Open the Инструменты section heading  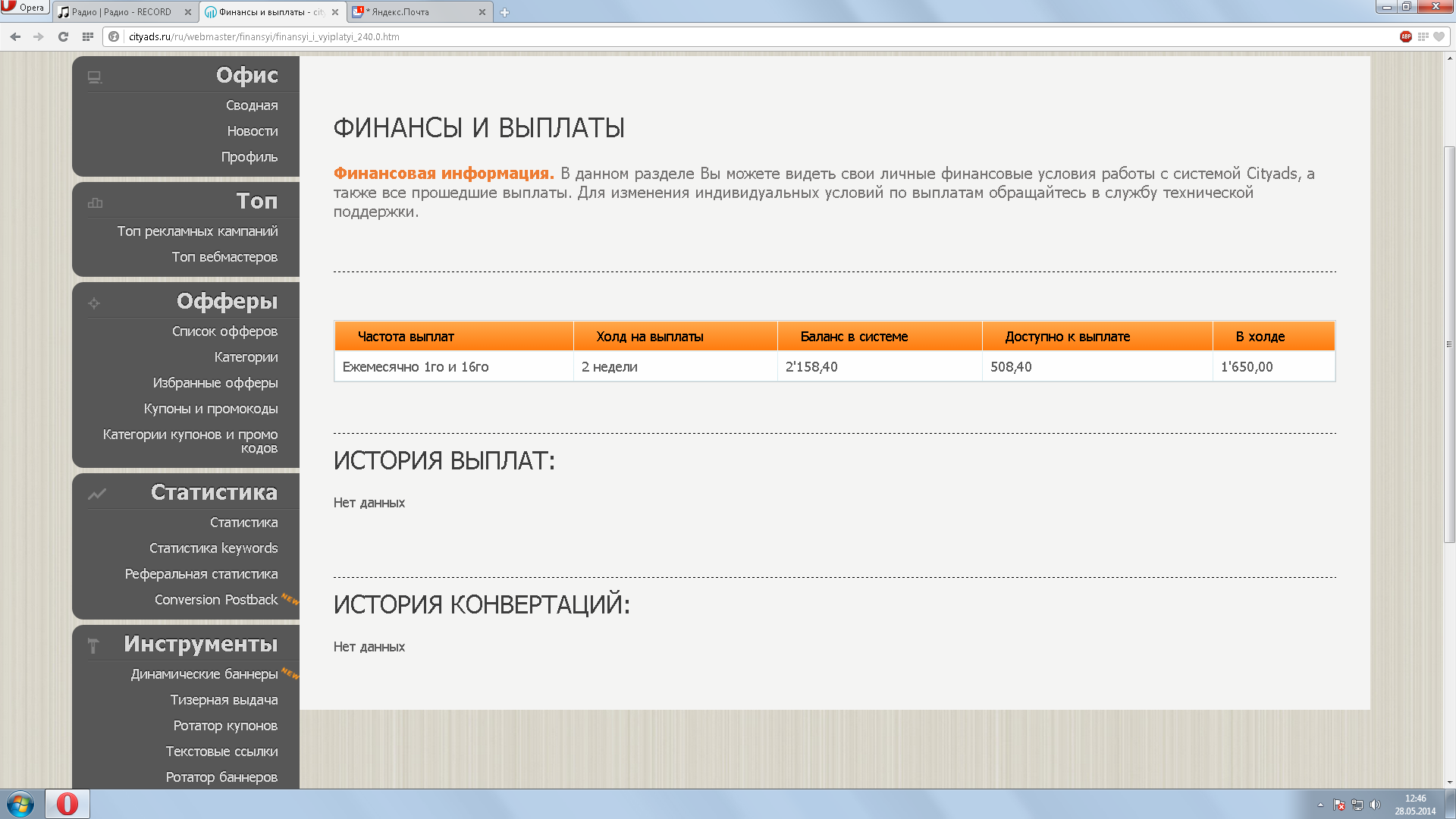point(201,644)
